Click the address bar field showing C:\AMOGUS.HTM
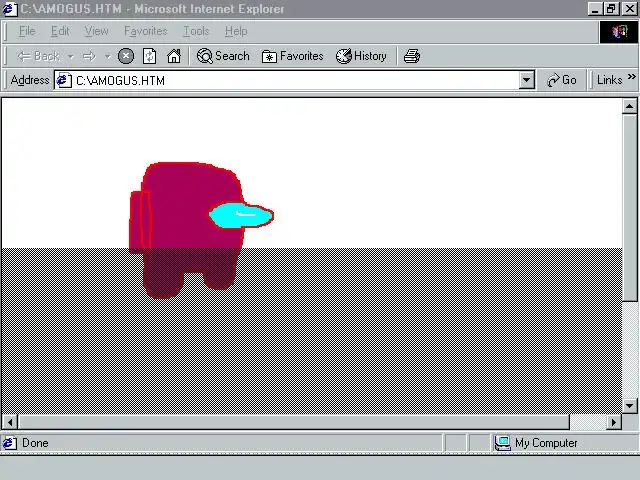The image size is (640, 480). [294, 80]
